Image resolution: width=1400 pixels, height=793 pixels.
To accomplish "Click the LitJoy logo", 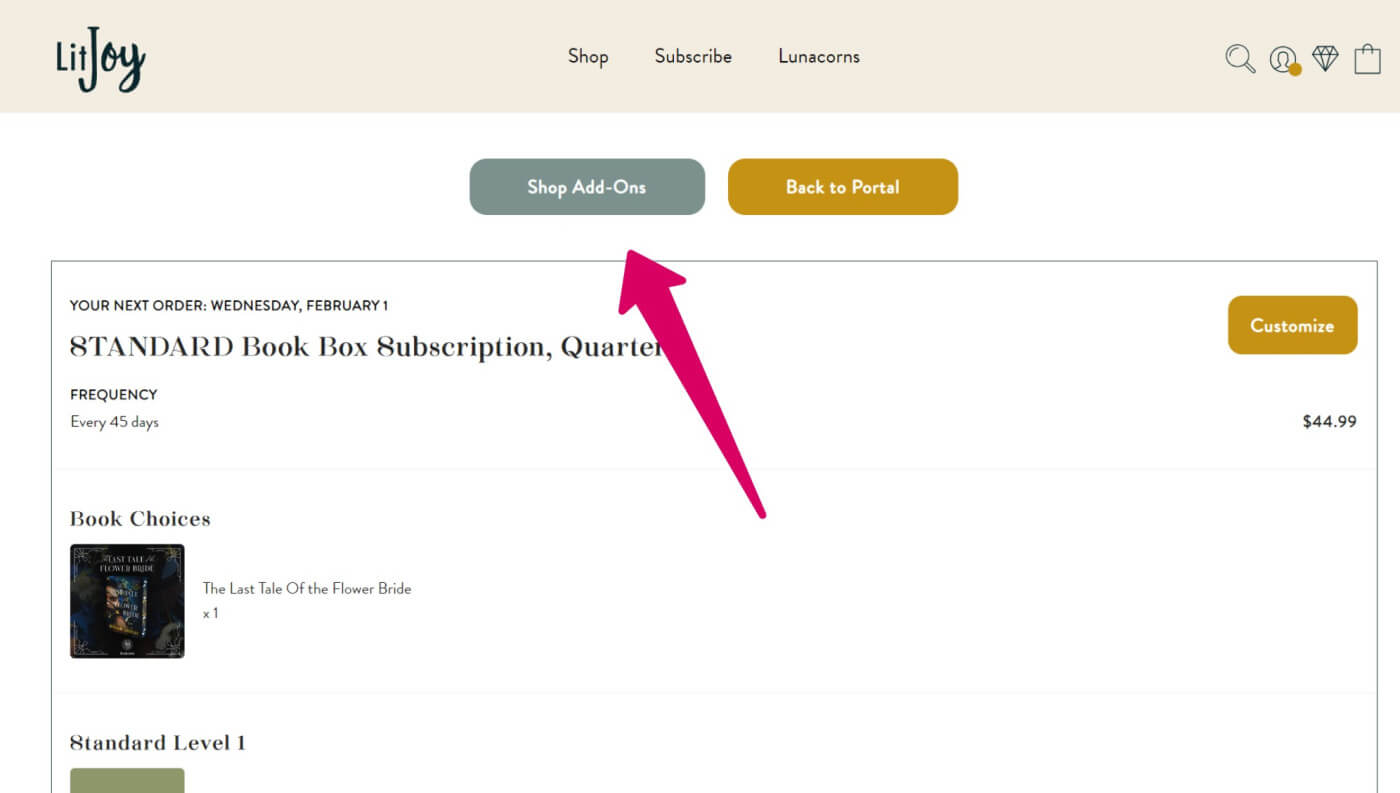I will (101, 59).
